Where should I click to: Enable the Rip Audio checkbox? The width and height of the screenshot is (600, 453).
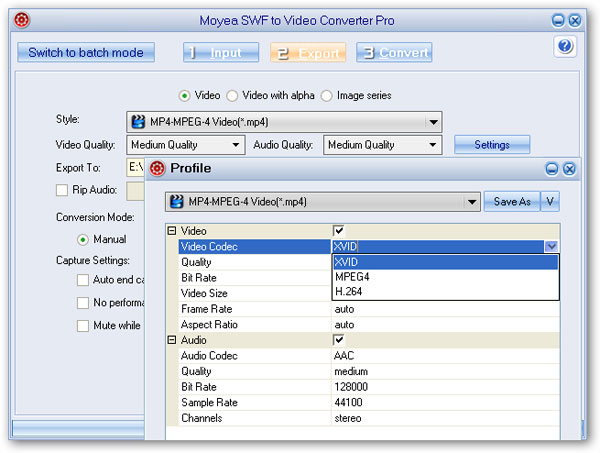point(62,190)
